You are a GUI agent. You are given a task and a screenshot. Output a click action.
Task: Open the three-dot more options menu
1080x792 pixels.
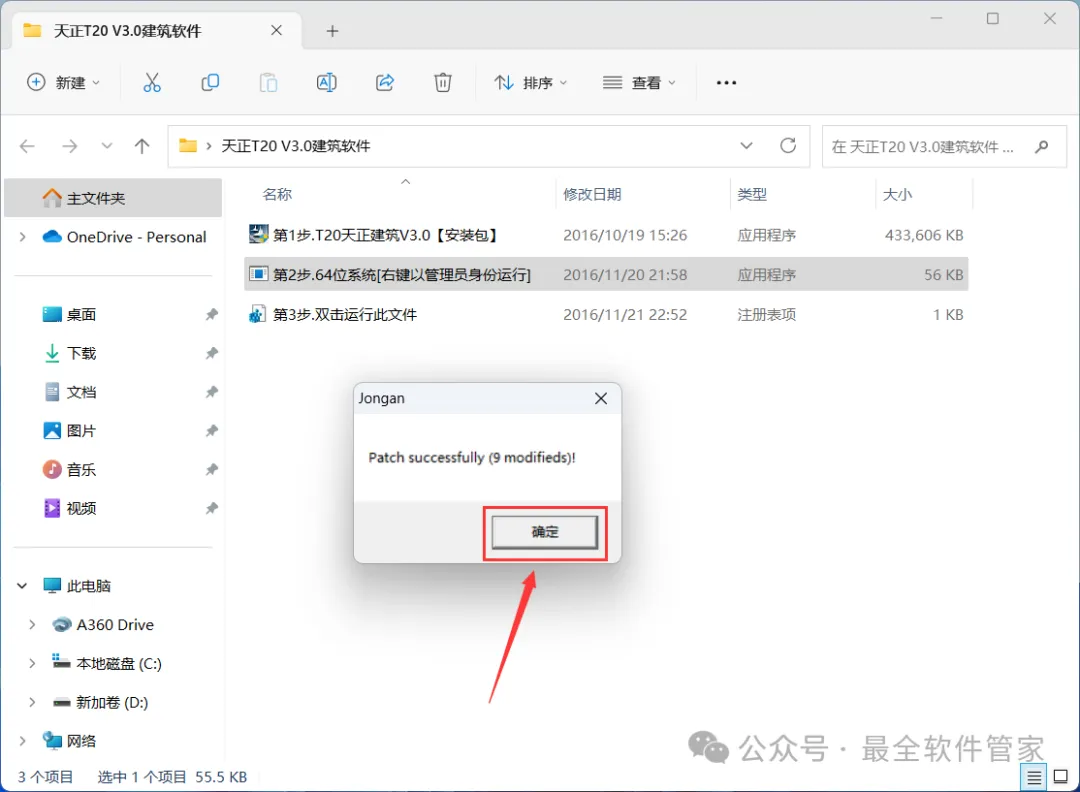click(x=726, y=83)
